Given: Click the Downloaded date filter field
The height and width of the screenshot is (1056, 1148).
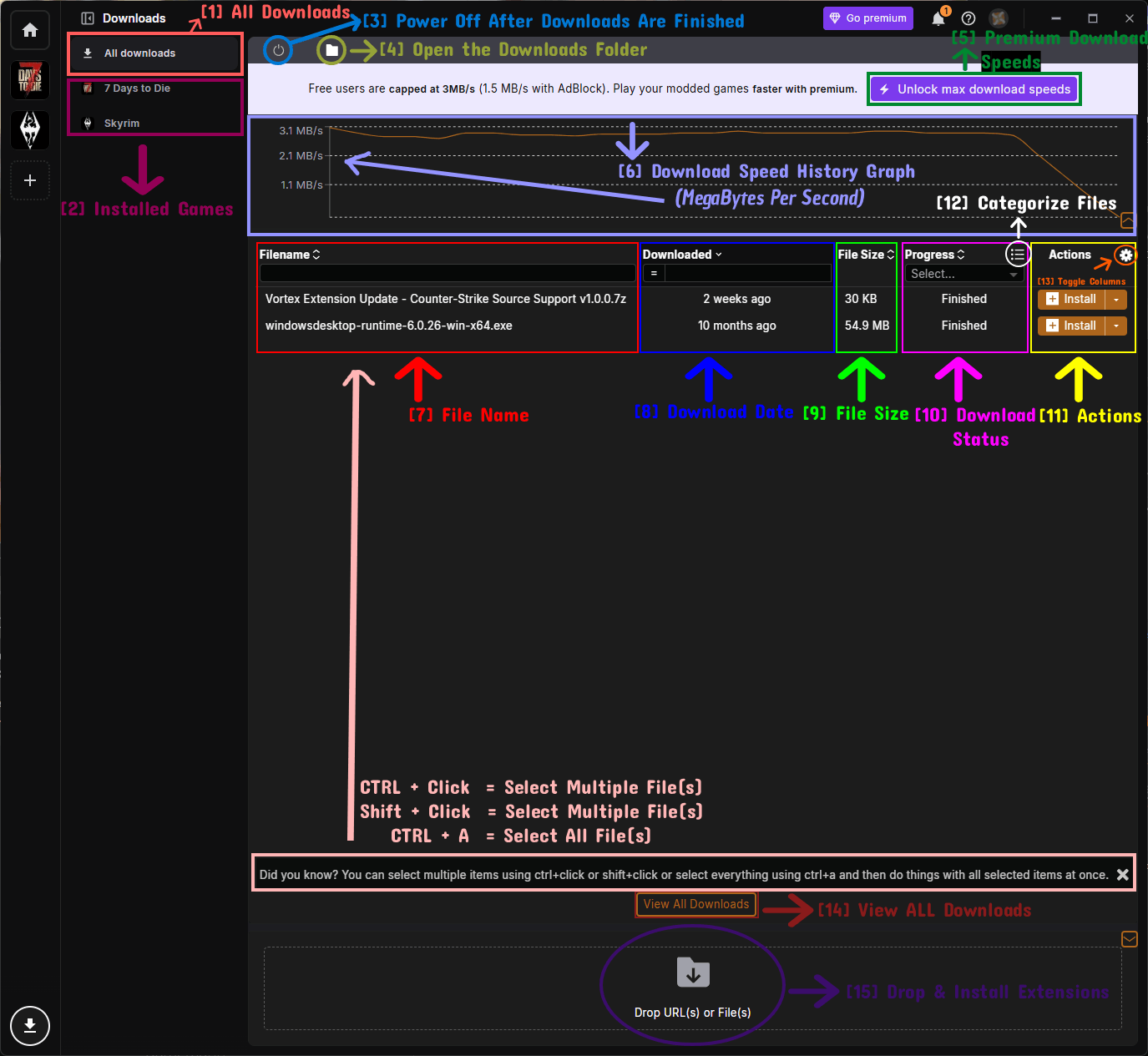Looking at the screenshot, I should (x=748, y=273).
